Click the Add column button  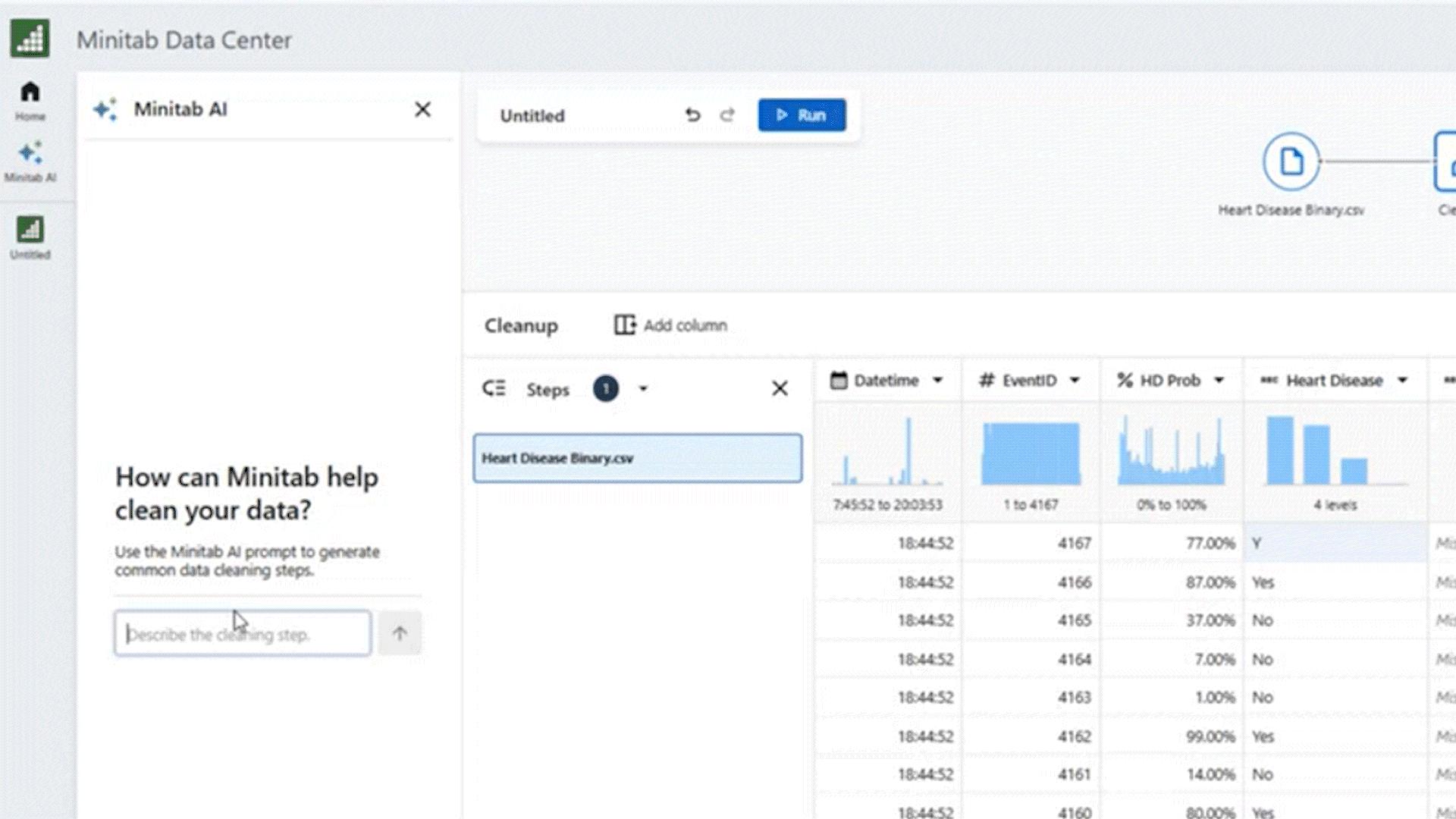tap(670, 325)
